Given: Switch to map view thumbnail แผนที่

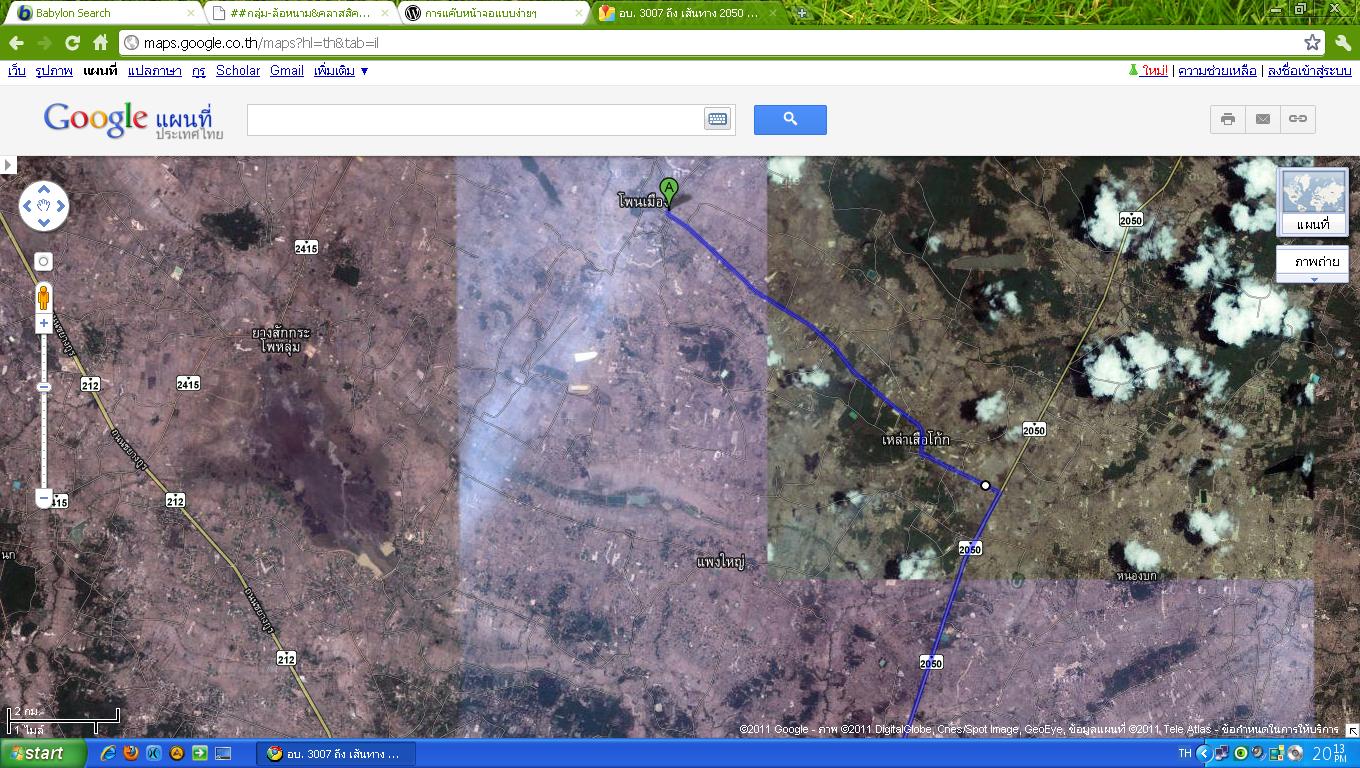Looking at the screenshot, I should click(1312, 202).
